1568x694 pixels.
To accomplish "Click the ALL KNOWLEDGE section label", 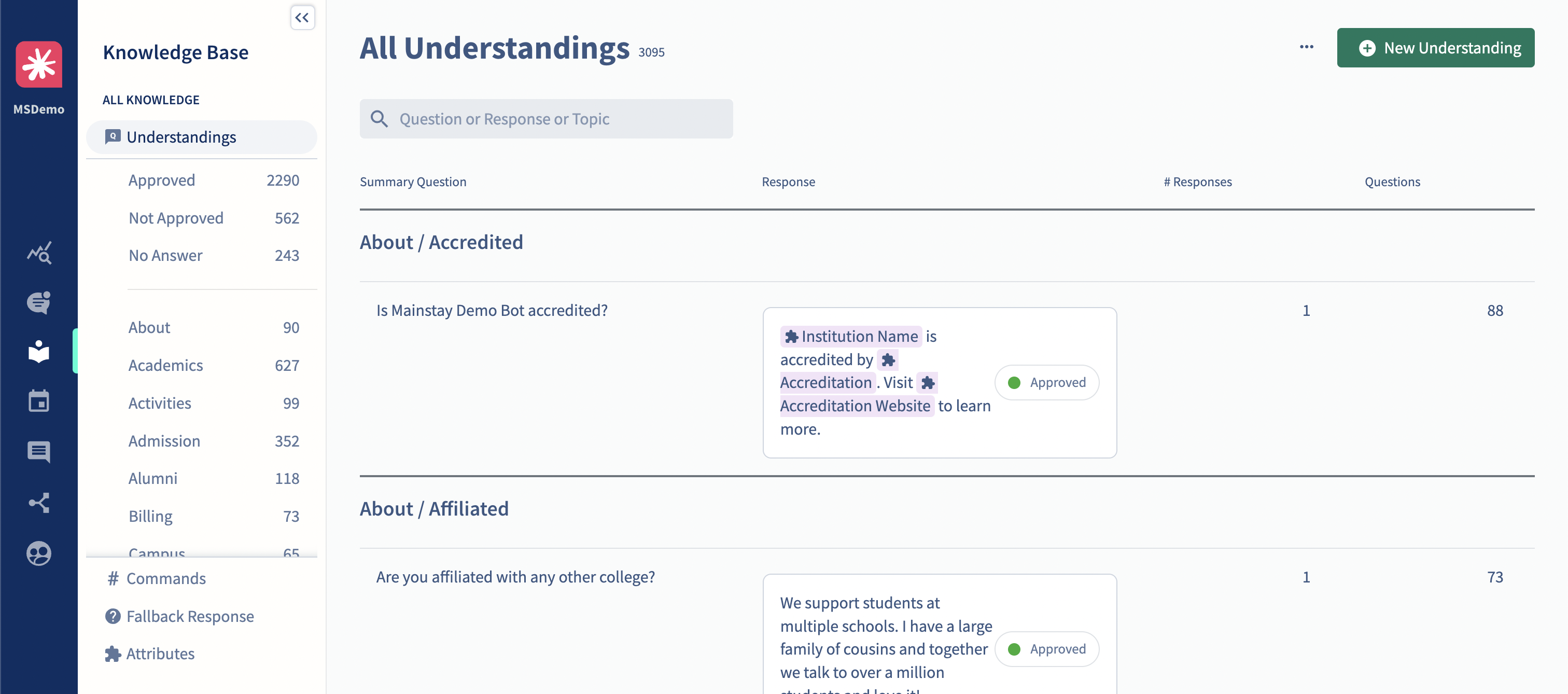I will (150, 100).
